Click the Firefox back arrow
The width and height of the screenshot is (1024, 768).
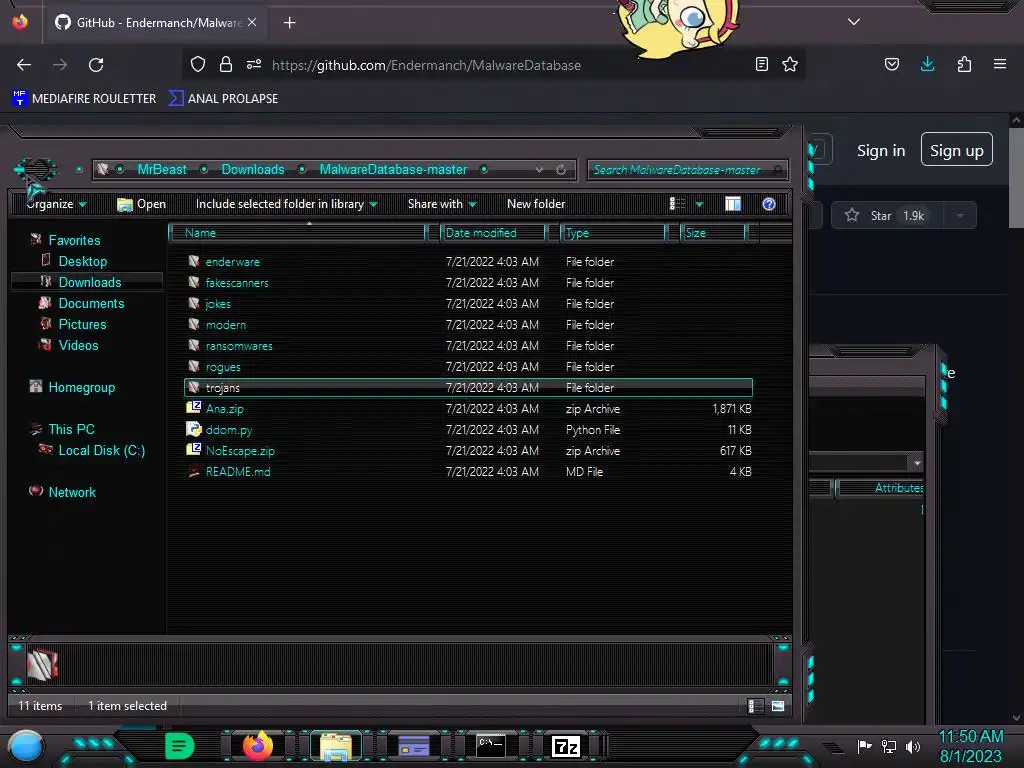pyautogui.click(x=24, y=65)
